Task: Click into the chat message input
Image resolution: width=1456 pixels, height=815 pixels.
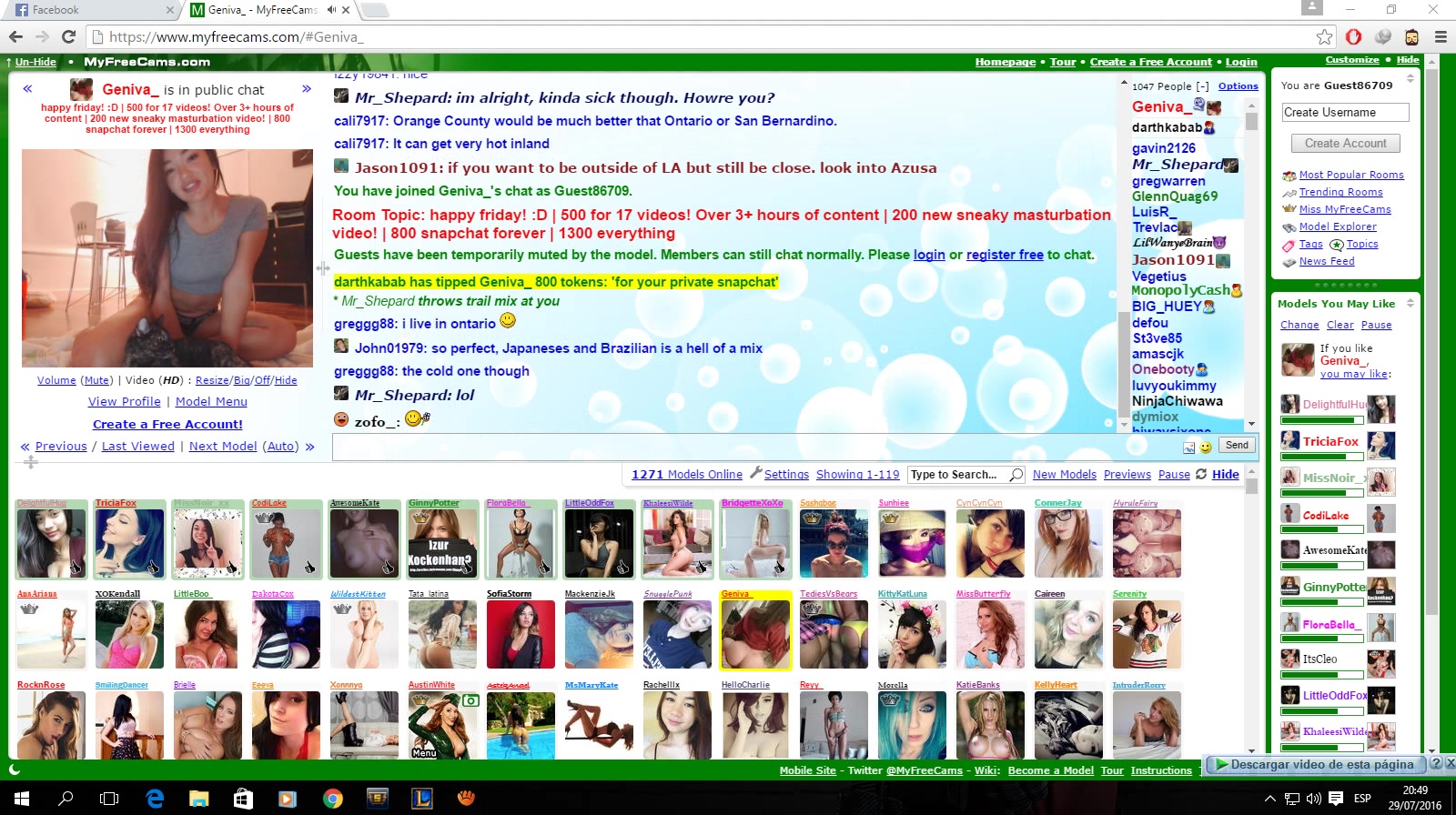Action: pos(755,447)
